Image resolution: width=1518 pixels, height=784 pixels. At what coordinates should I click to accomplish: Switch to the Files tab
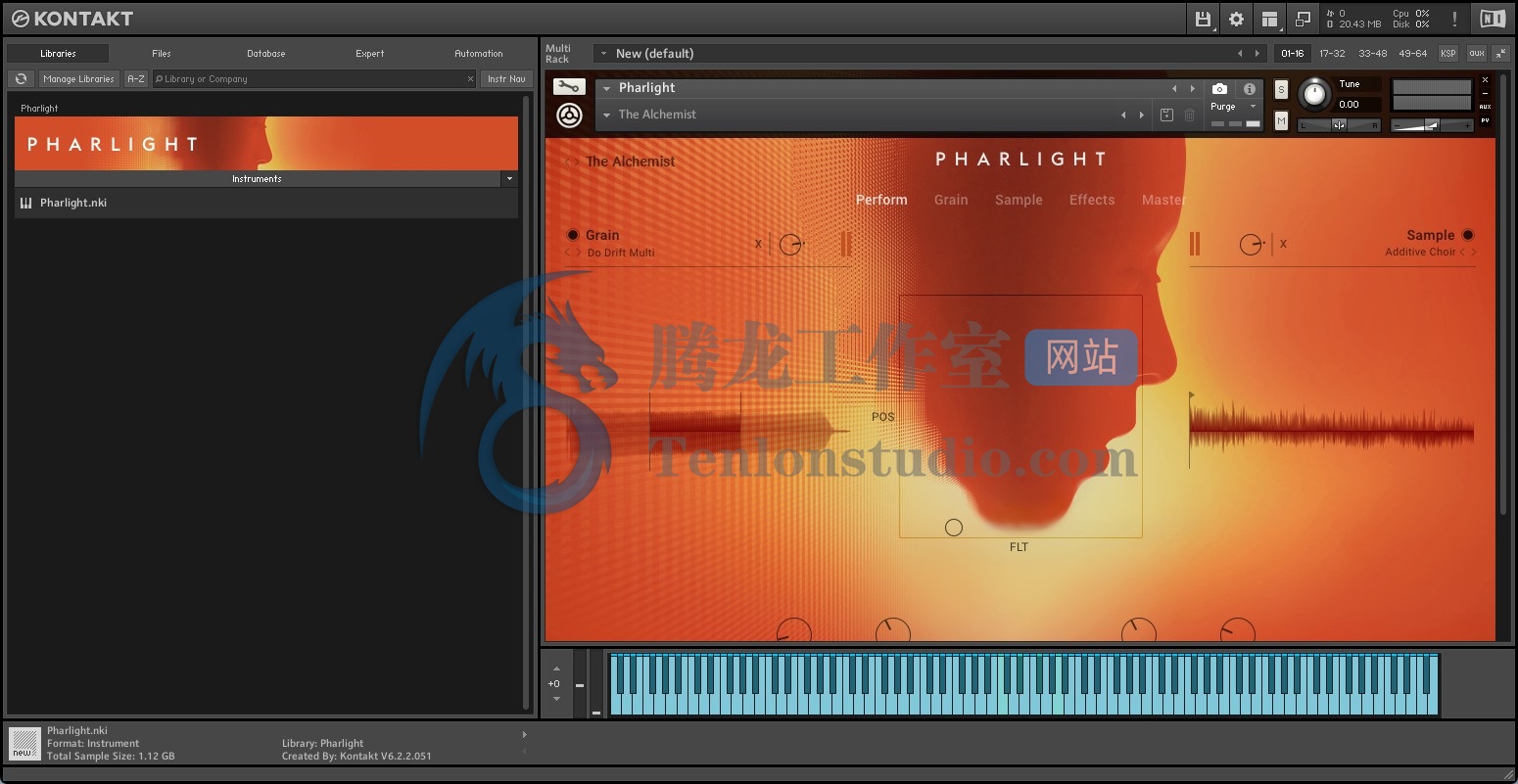click(162, 54)
